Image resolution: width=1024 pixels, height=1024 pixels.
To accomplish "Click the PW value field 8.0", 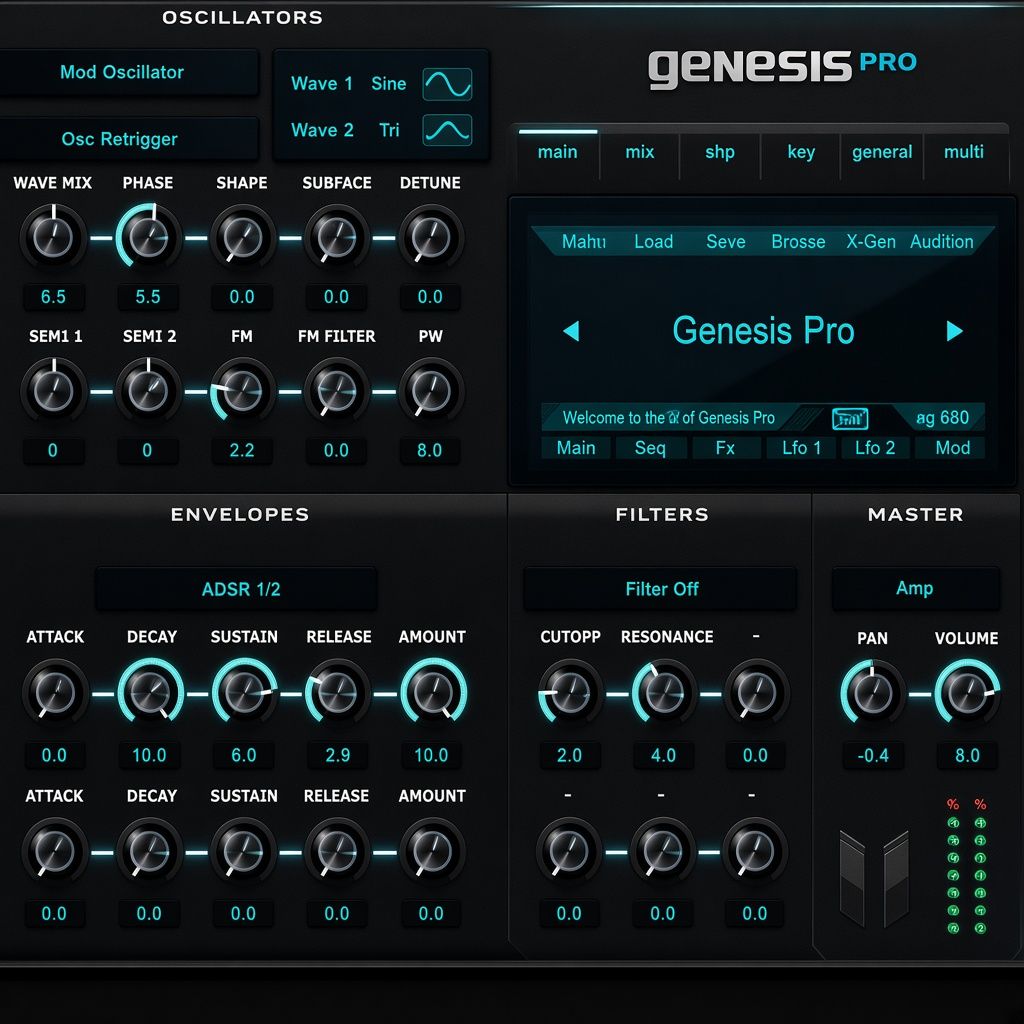I will (x=430, y=451).
